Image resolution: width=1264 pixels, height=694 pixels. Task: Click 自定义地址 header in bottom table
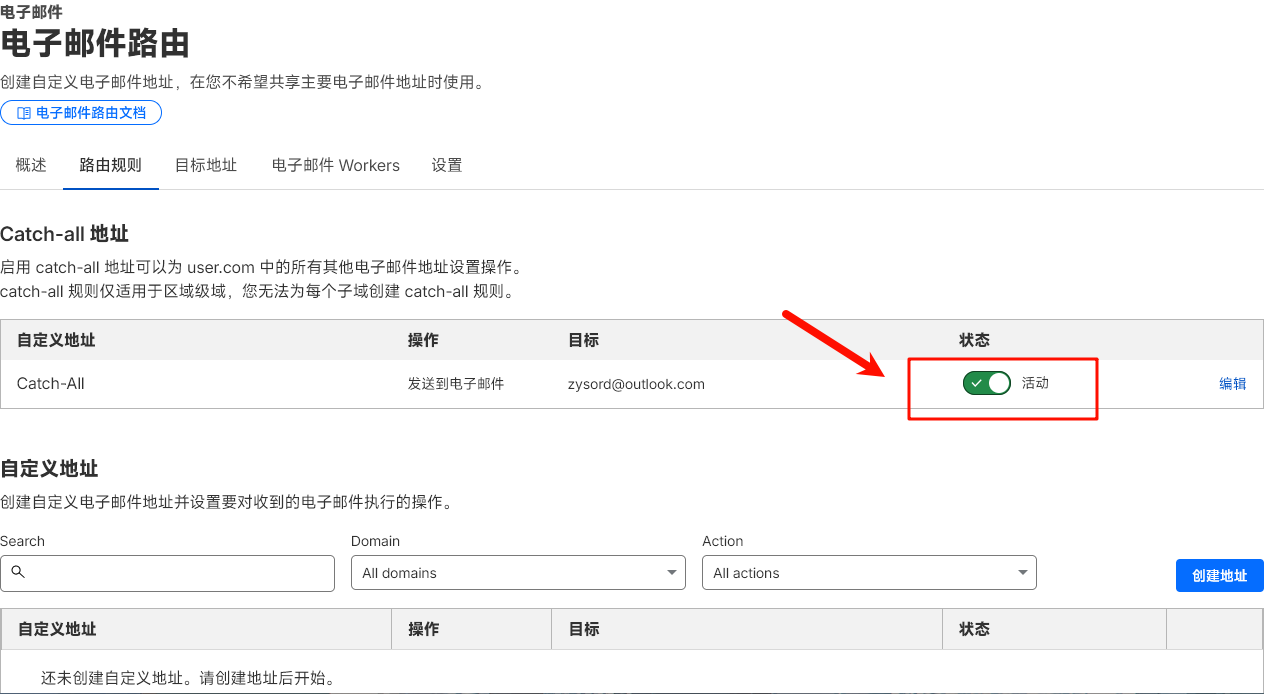pos(57,629)
